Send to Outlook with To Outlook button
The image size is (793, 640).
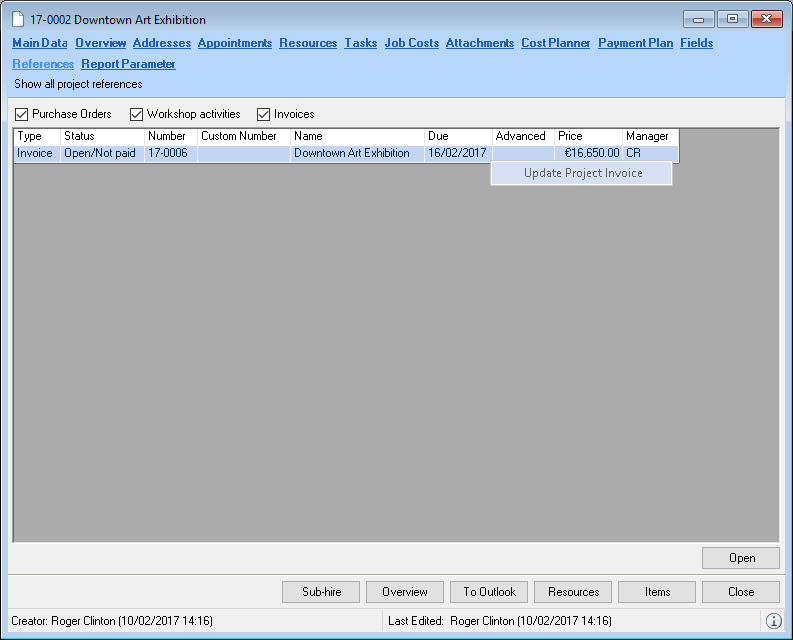pos(489,592)
